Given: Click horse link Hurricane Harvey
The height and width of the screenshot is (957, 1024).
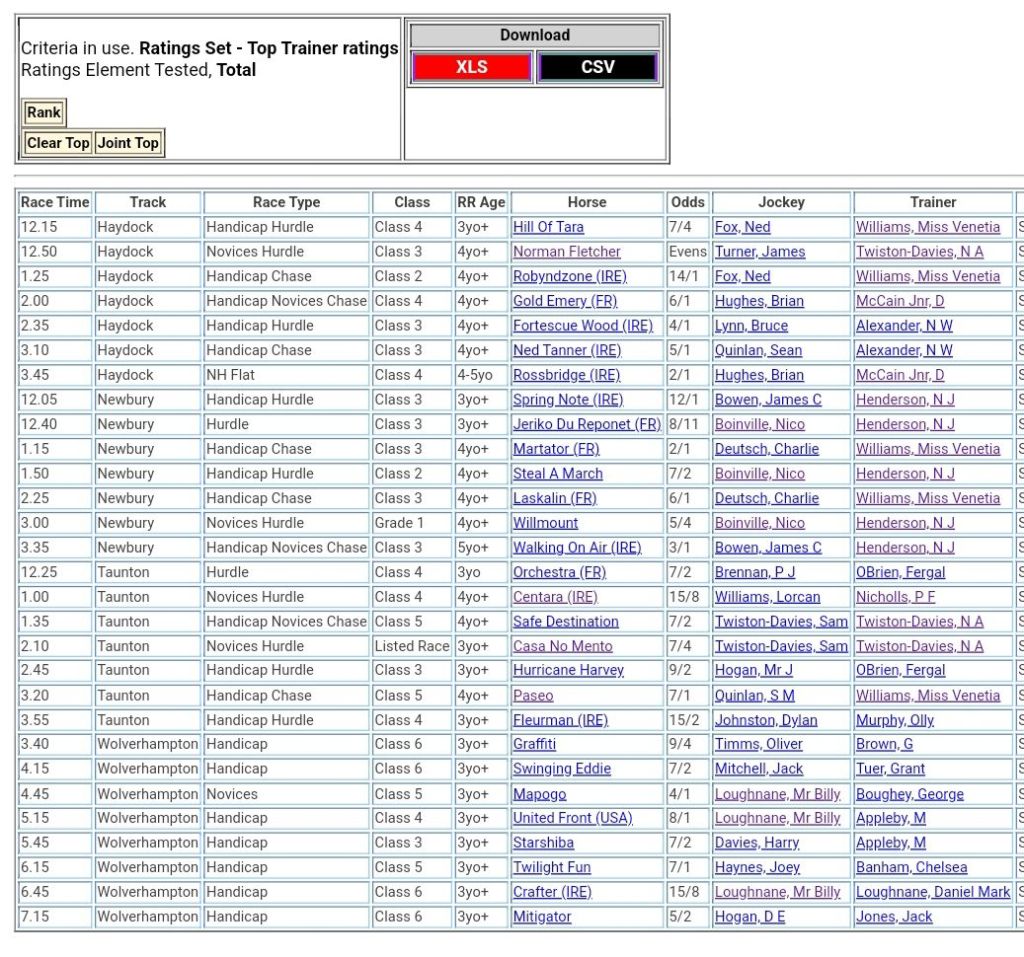Looking at the screenshot, I should tap(568, 670).
